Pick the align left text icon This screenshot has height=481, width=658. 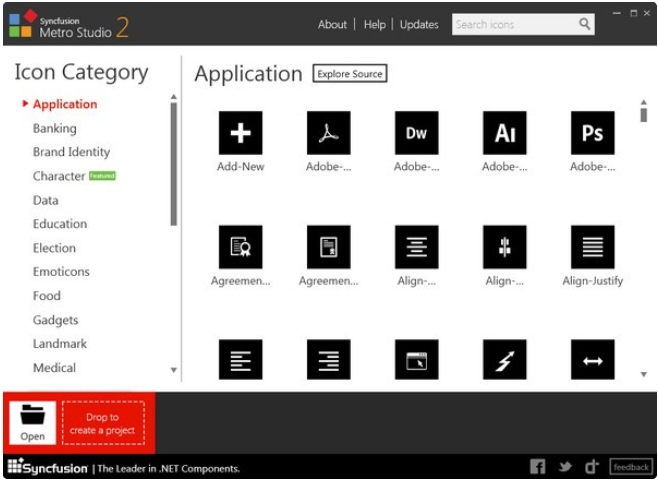point(240,360)
